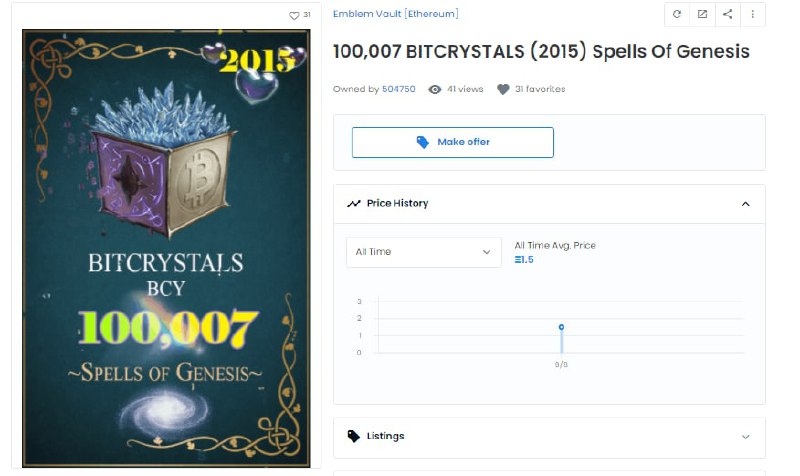Favorite the item via heart above image
This screenshot has height=476, width=800.
coord(294,16)
